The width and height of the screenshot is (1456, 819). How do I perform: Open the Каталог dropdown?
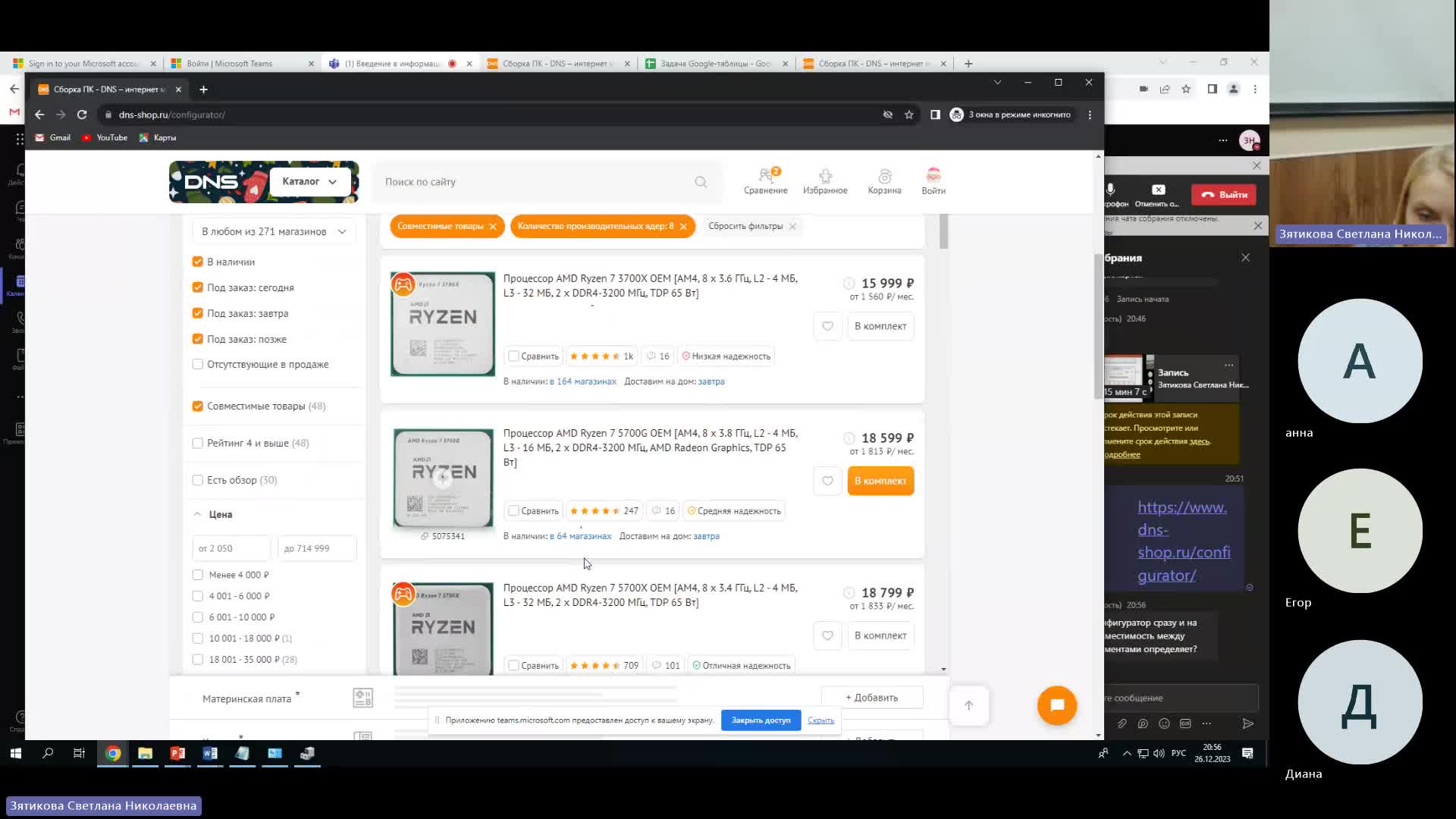point(309,181)
